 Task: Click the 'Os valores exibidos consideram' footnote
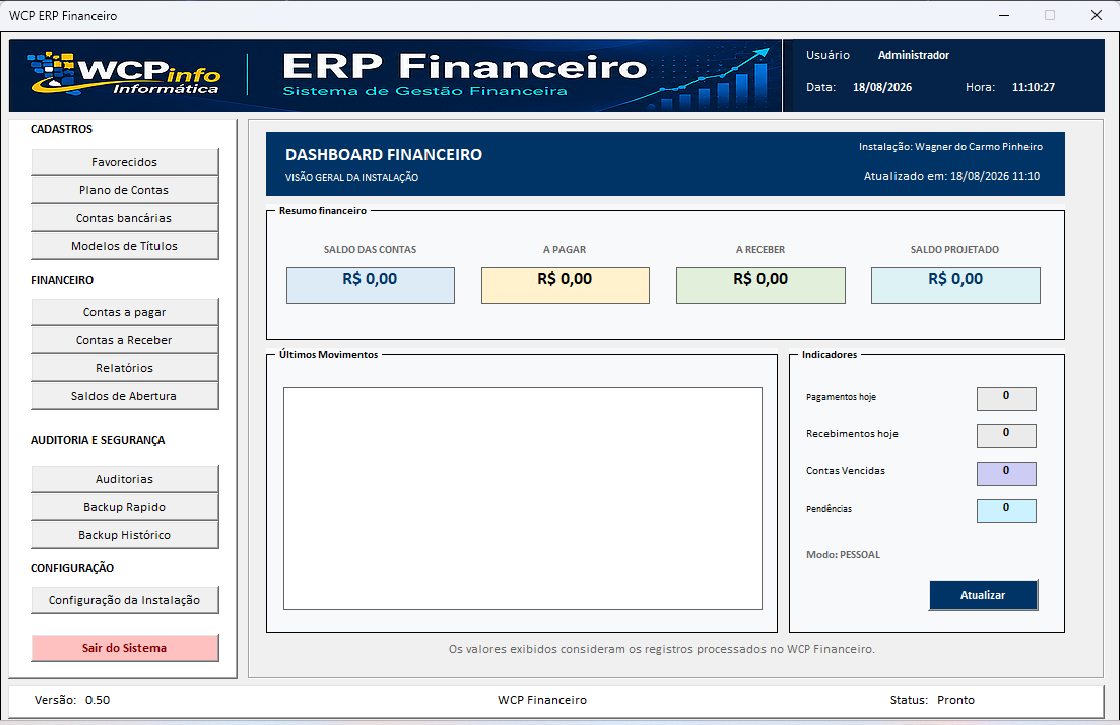[661, 649]
